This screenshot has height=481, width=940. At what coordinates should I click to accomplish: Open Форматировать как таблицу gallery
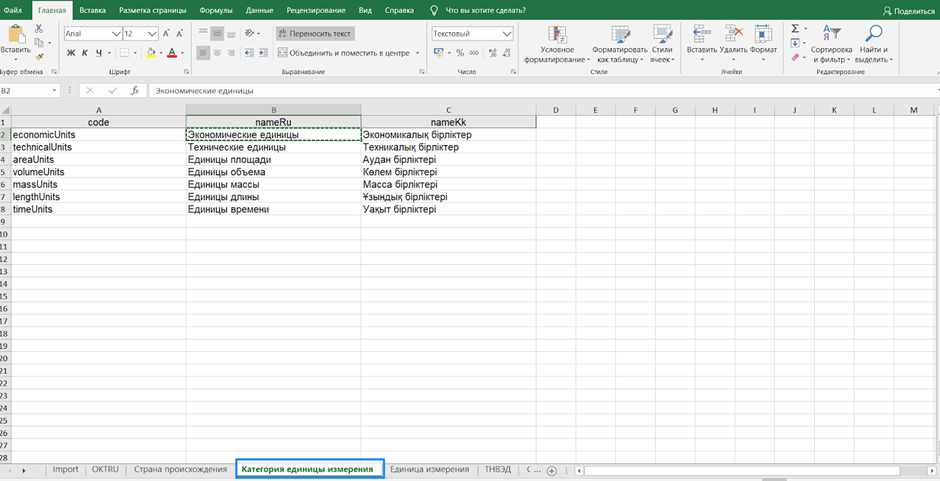click(x=619, y=44)
